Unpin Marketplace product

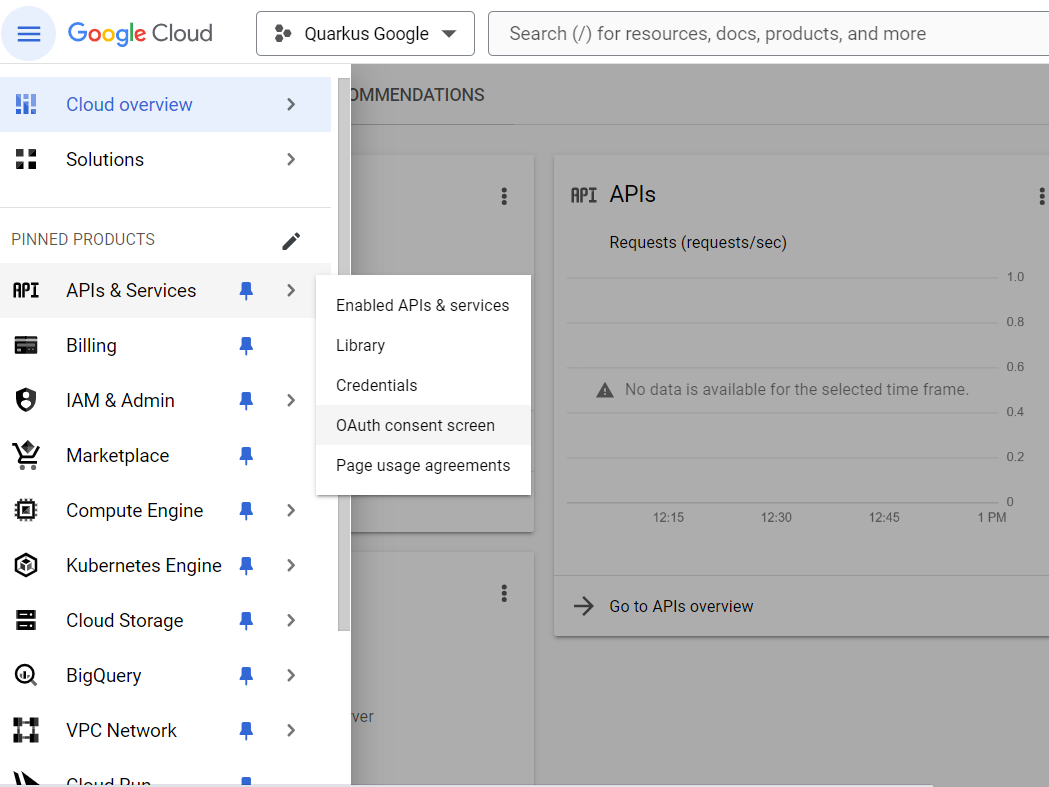pos(246,455)
